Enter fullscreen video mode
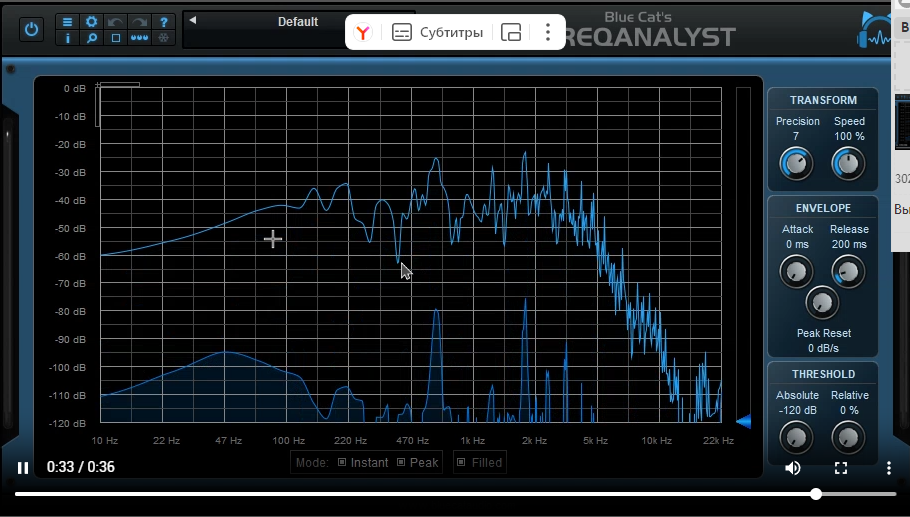 pyautogui.click(x=840, y=468)
